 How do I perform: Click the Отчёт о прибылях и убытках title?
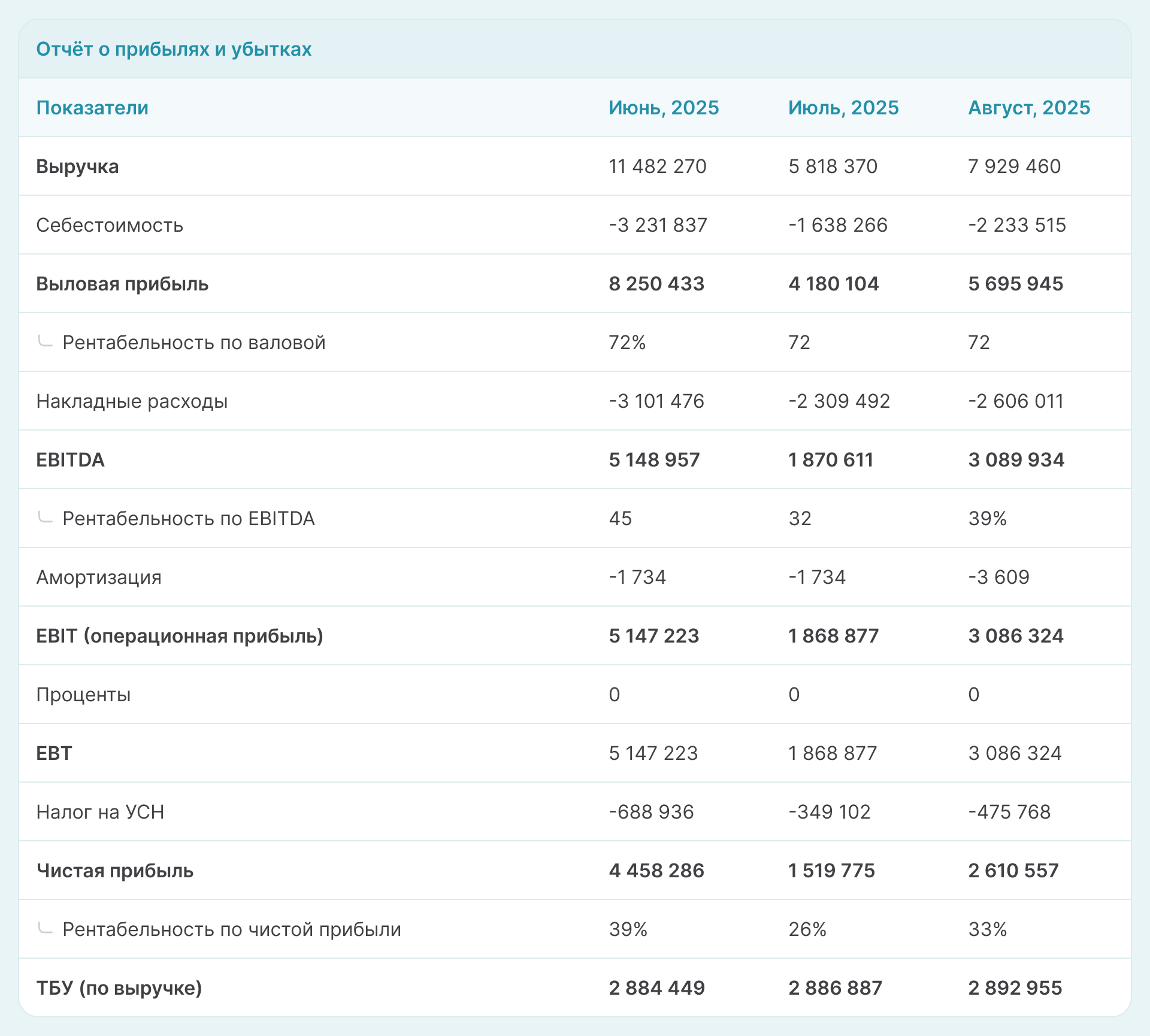coord(174,49)
